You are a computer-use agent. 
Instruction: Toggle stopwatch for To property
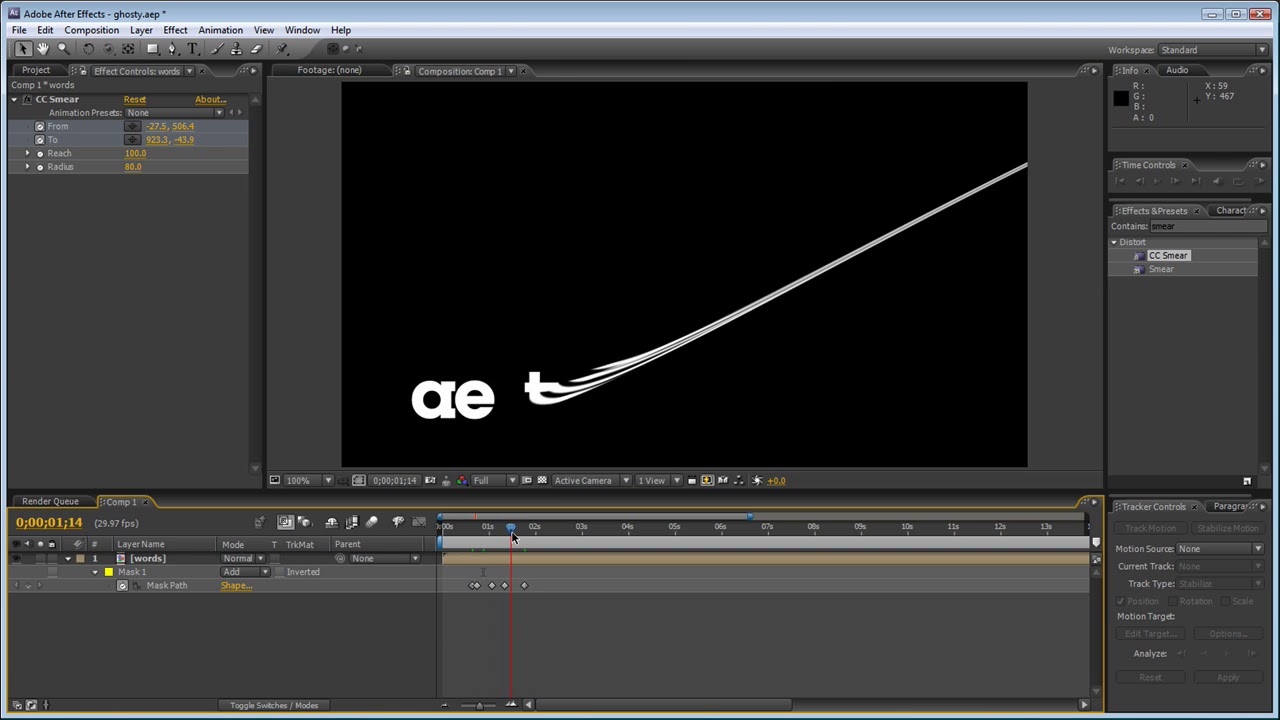tap(40, 140)
